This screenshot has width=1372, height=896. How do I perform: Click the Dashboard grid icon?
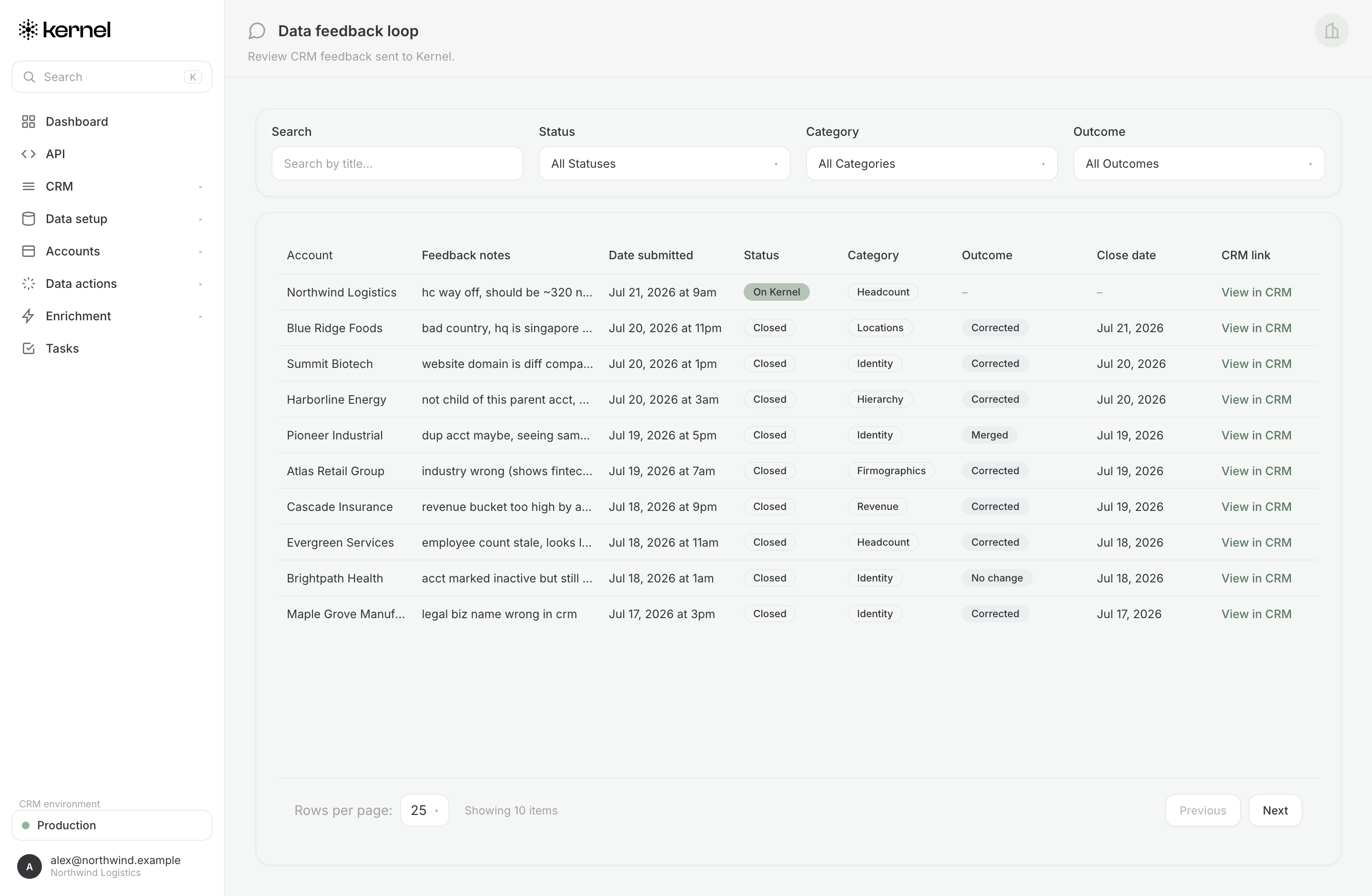tap(28, 122)
